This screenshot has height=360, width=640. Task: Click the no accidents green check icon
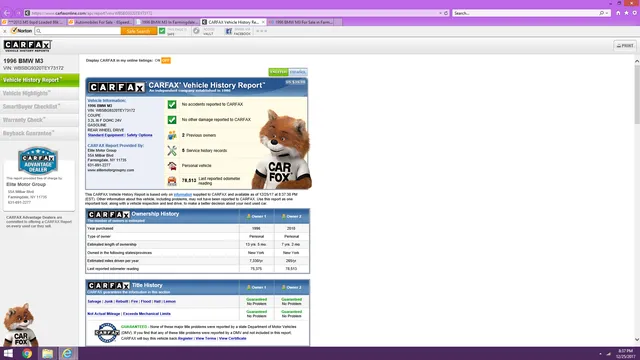tap(172, 104)
